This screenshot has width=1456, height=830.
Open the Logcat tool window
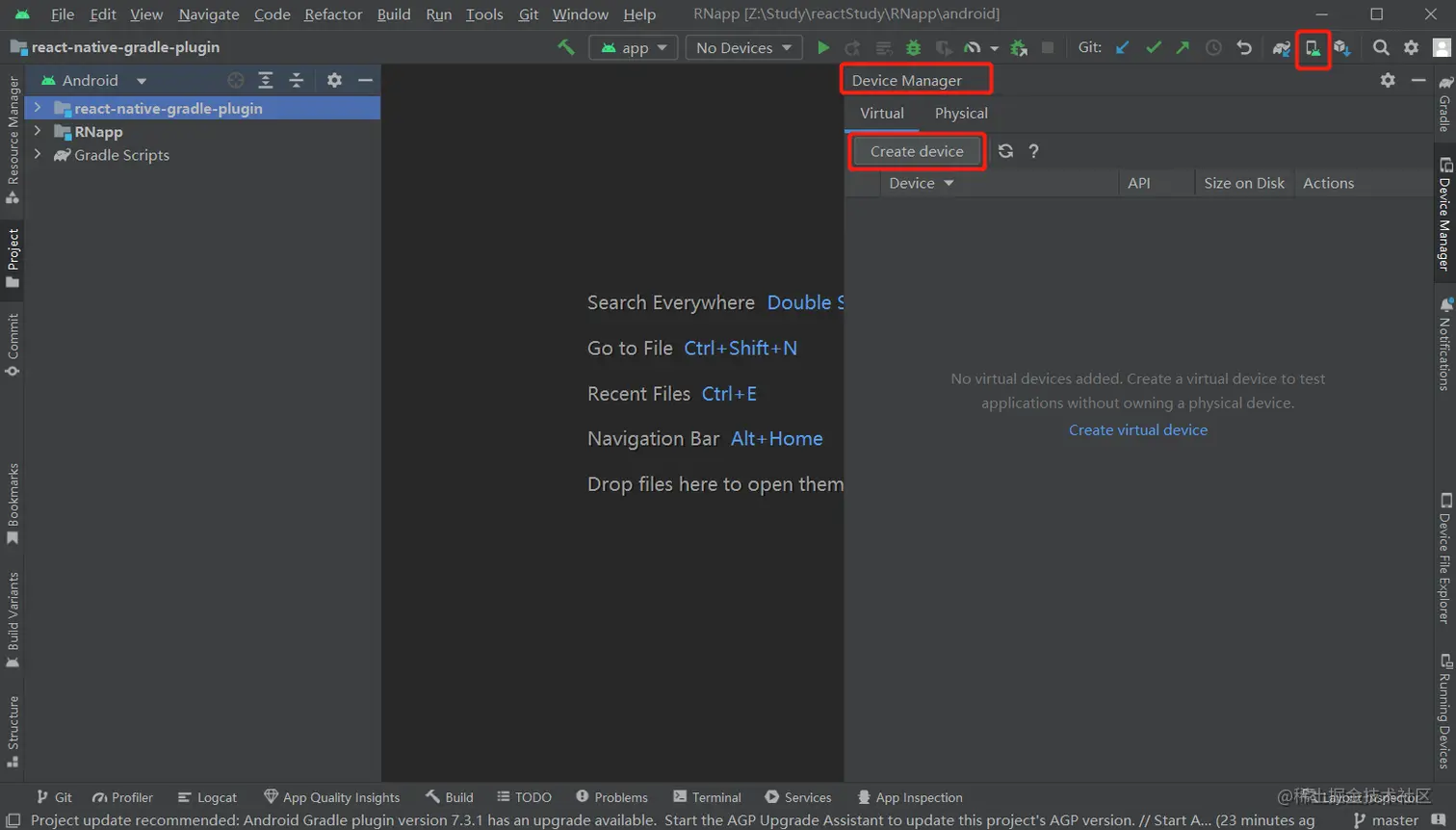pyautogui.click(x=207, y=797)
